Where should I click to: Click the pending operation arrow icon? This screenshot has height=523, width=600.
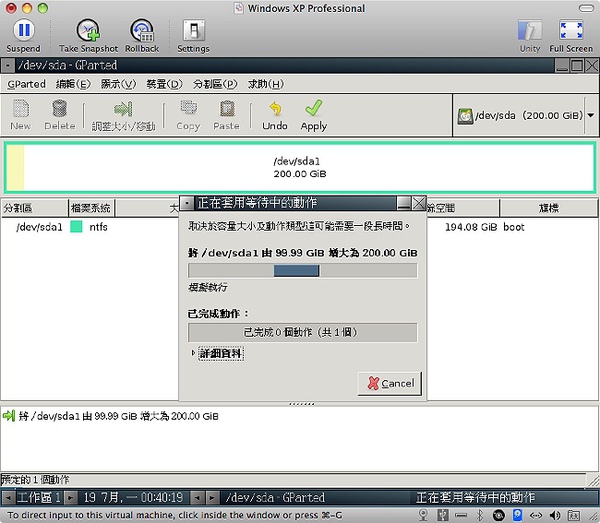coord(8,415)
